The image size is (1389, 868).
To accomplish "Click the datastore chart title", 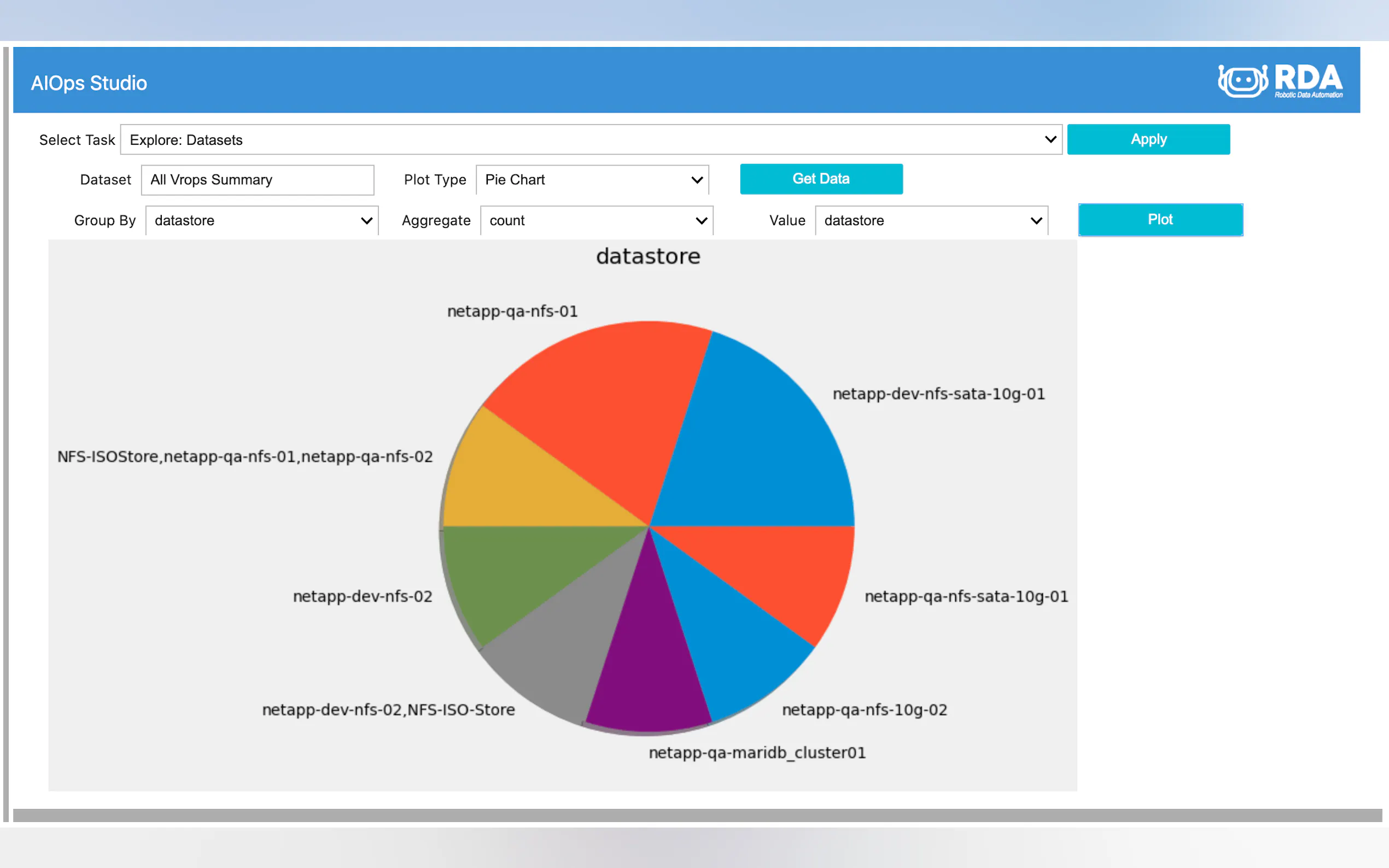I will [647, 256].
